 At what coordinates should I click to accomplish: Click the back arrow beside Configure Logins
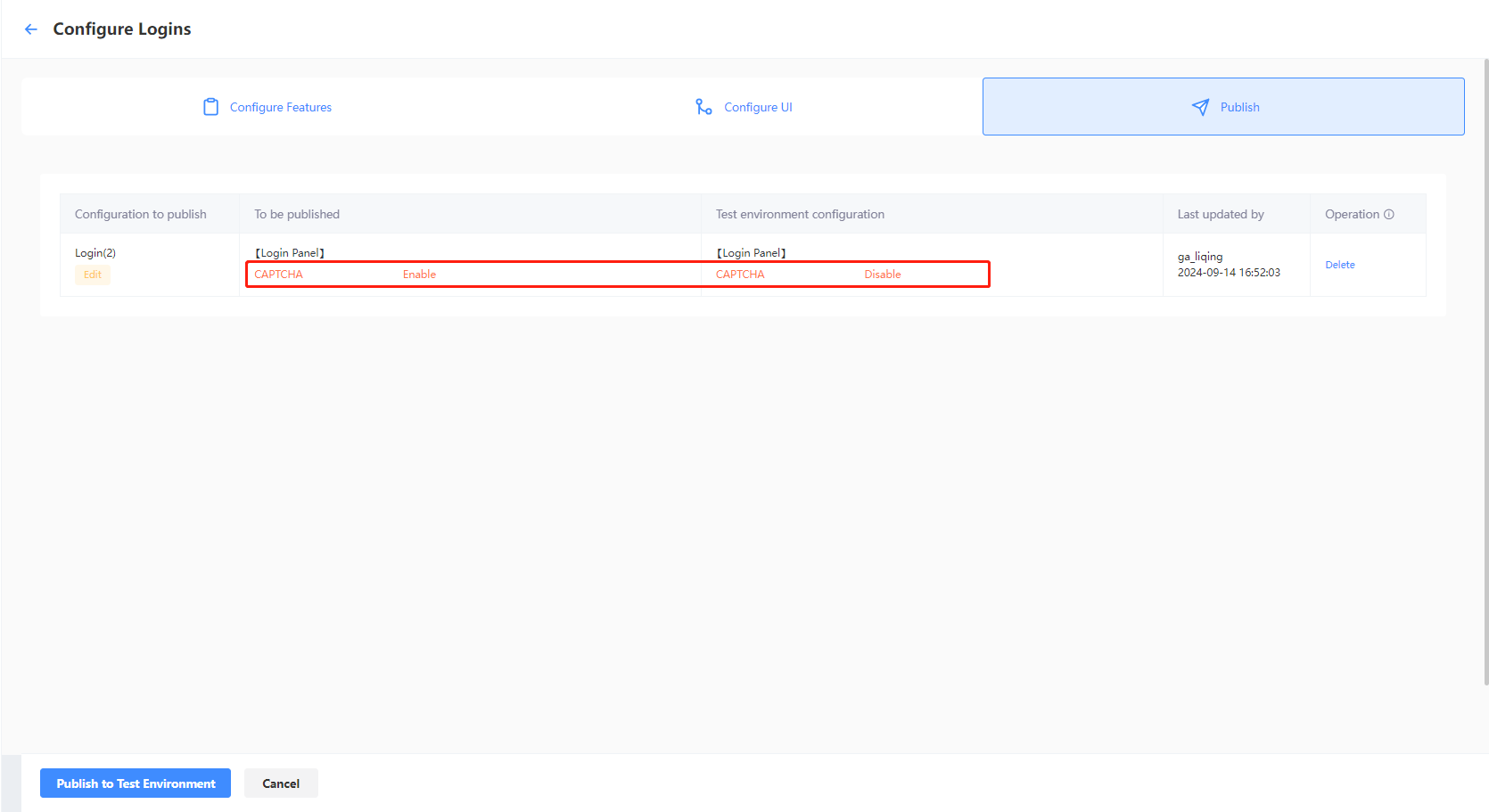coord(31,29)
